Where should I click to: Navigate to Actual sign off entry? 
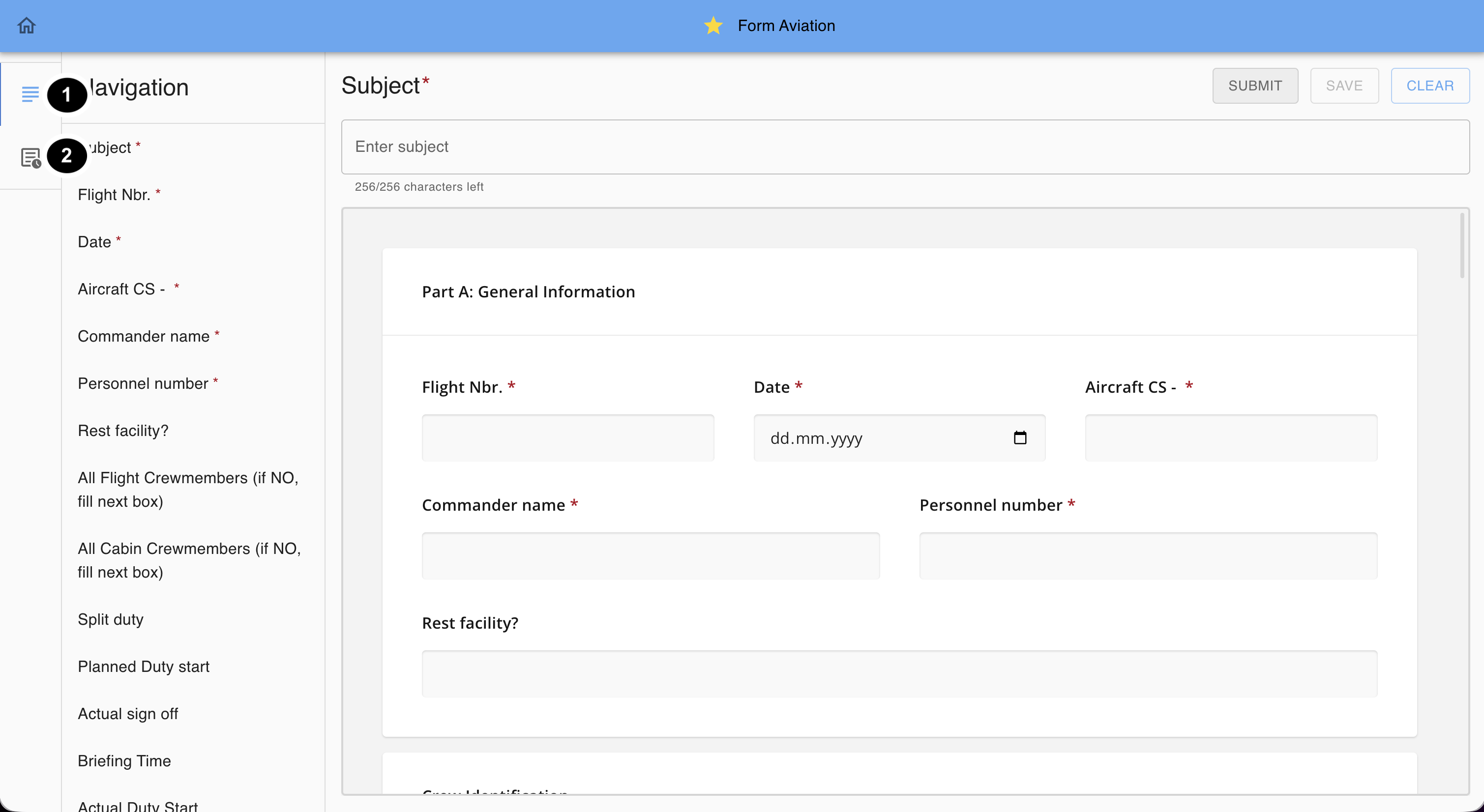point(128,714)
